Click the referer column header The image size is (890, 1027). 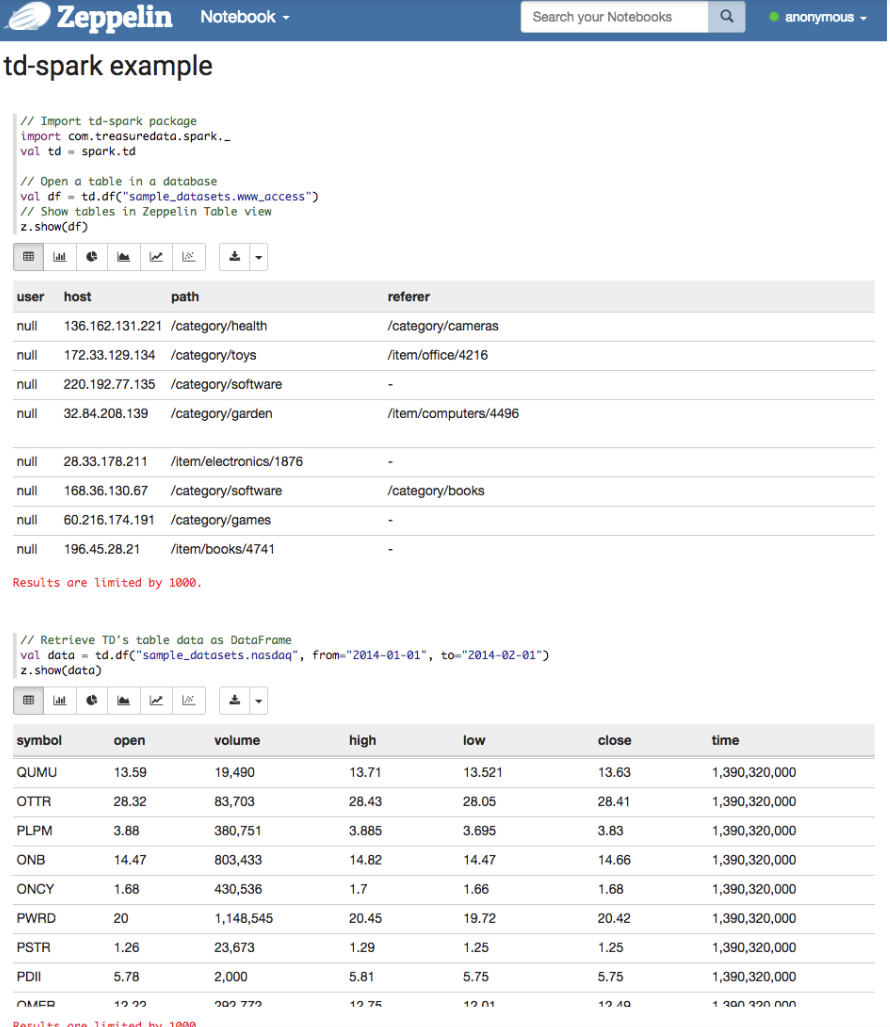tap(409, 297)
